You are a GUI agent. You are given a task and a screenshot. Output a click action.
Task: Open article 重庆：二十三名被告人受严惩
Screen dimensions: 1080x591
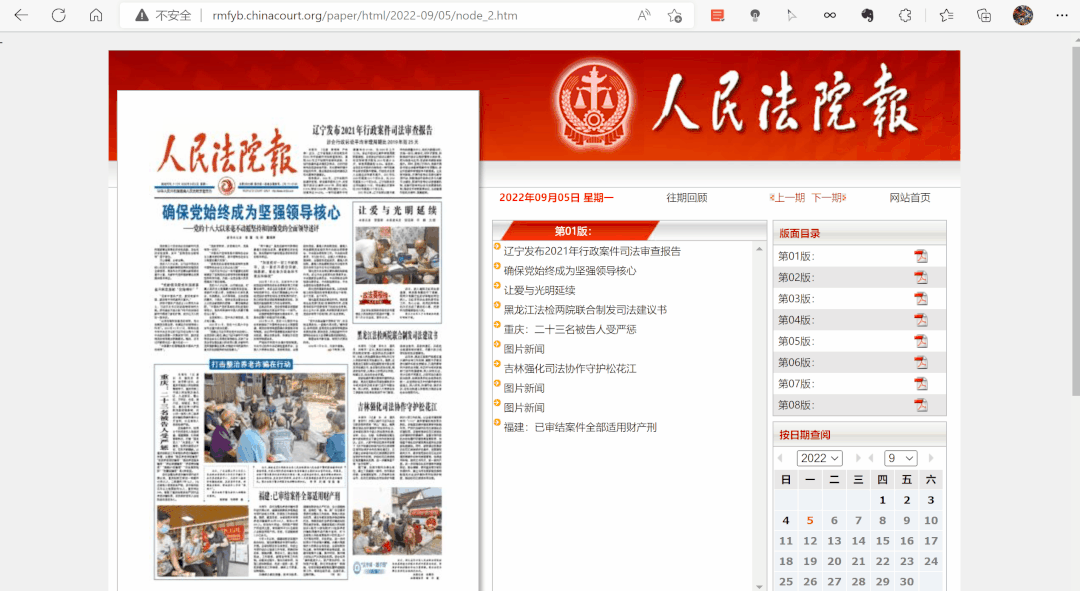[570, 329]
